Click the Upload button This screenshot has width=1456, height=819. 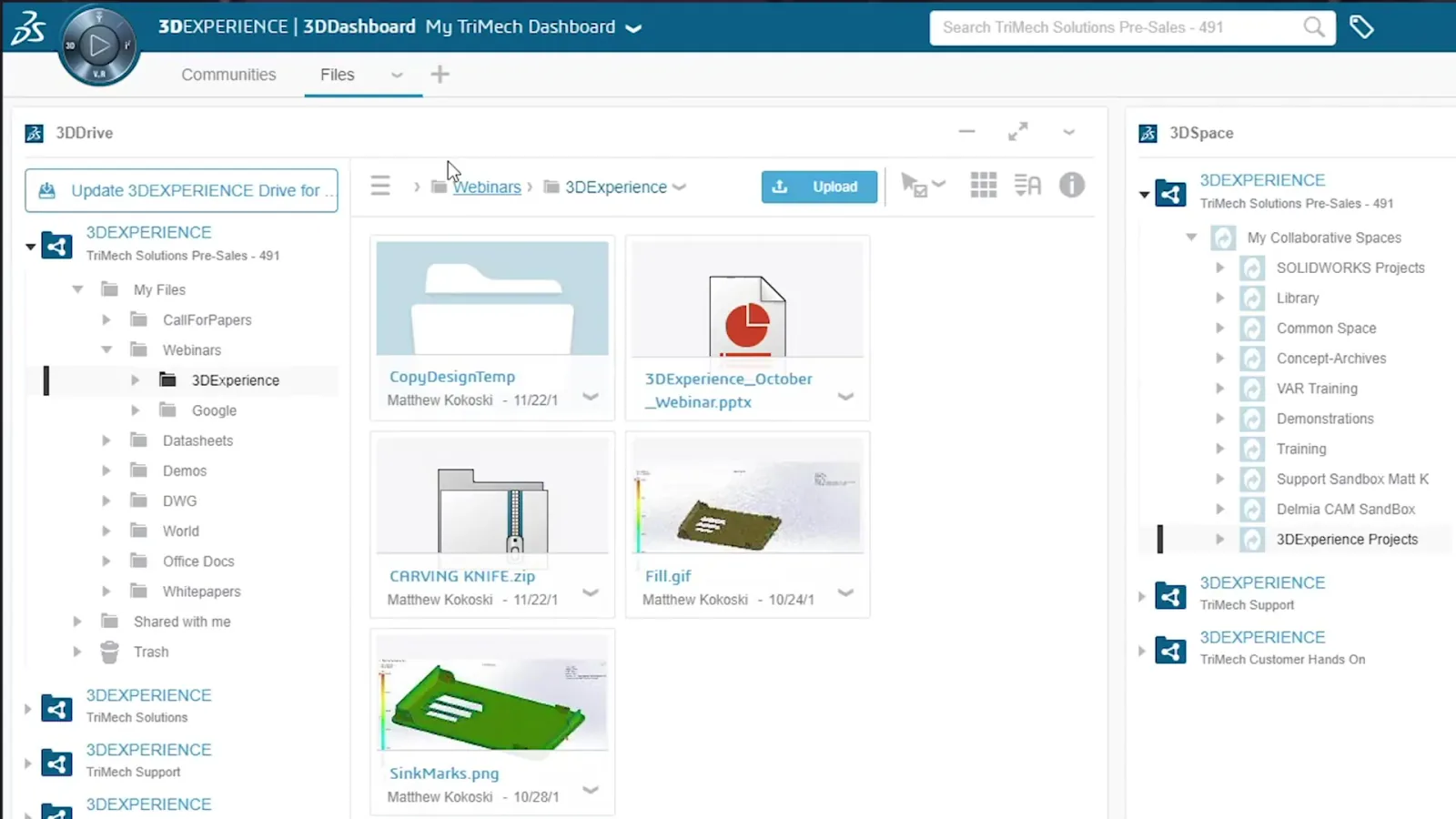pyautogui.click(x=819, y=187)
